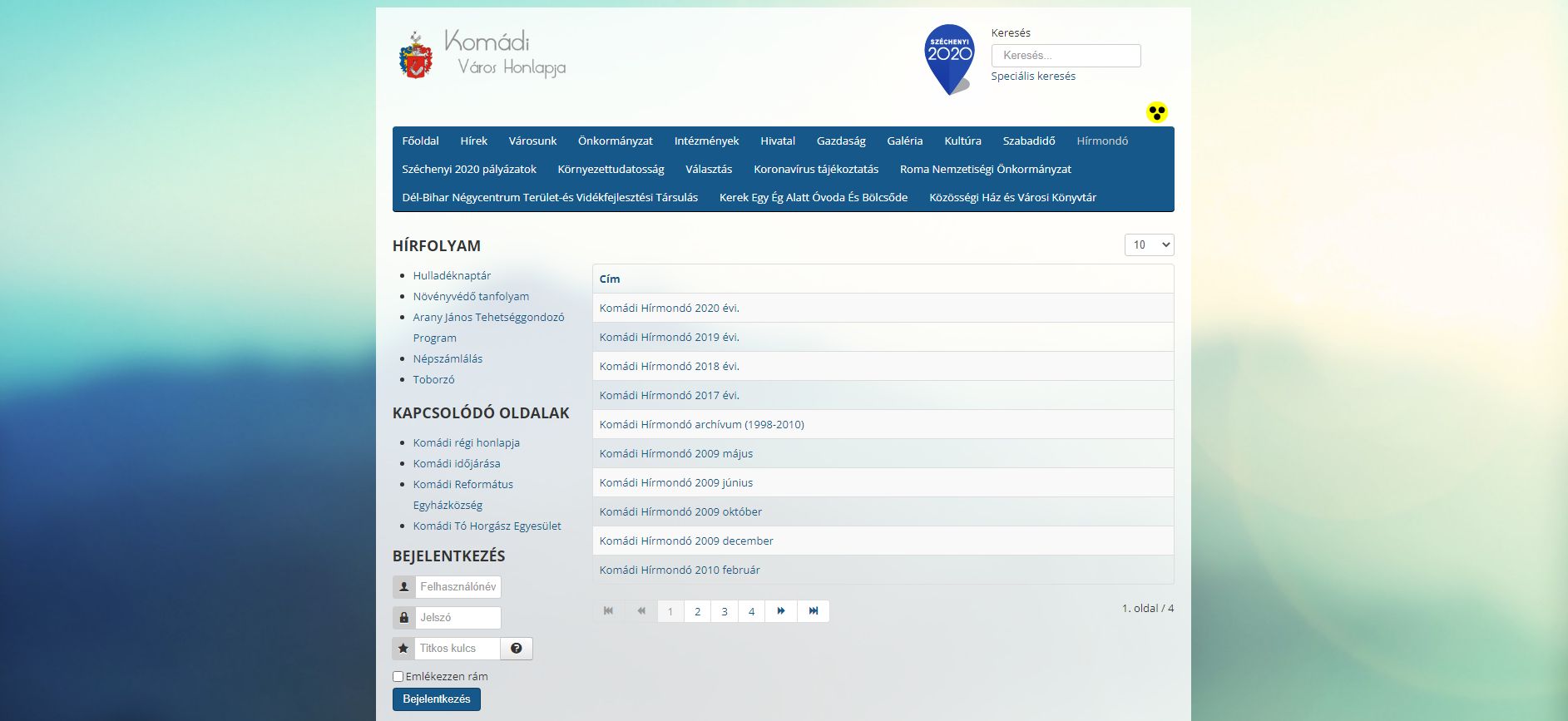Open the Szabadidő menu
1568x721 pixels.
1029,141
